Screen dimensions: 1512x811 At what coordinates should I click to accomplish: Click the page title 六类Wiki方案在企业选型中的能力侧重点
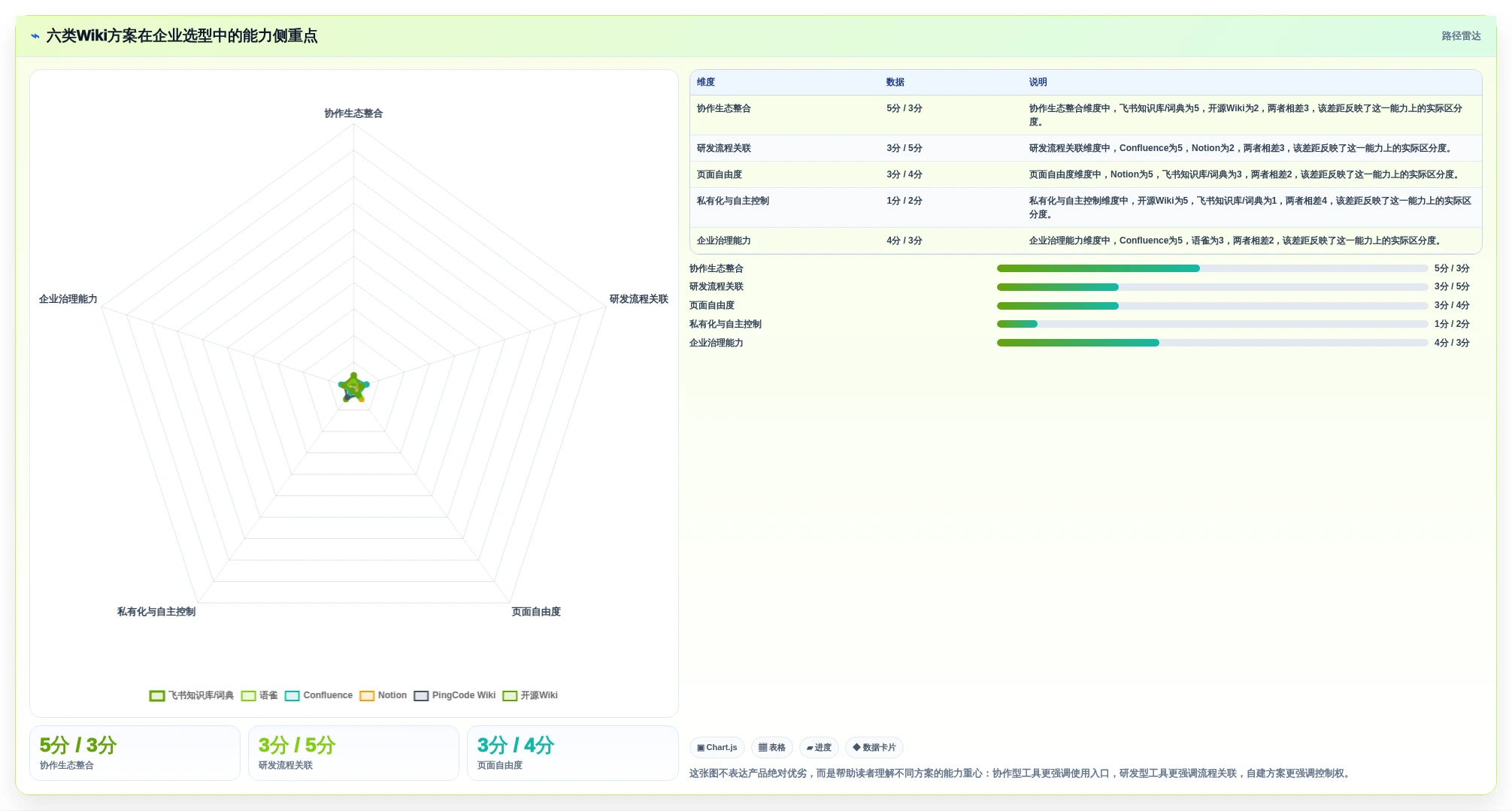(182, 36)
